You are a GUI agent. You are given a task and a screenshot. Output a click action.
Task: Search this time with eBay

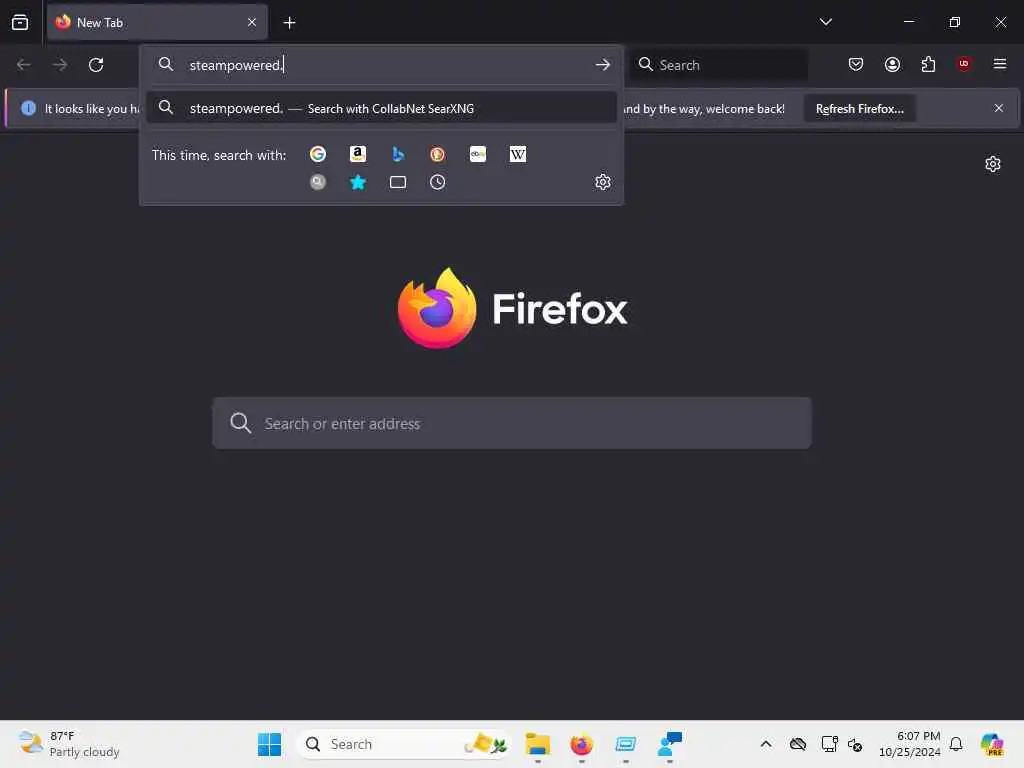coord(478,154)
